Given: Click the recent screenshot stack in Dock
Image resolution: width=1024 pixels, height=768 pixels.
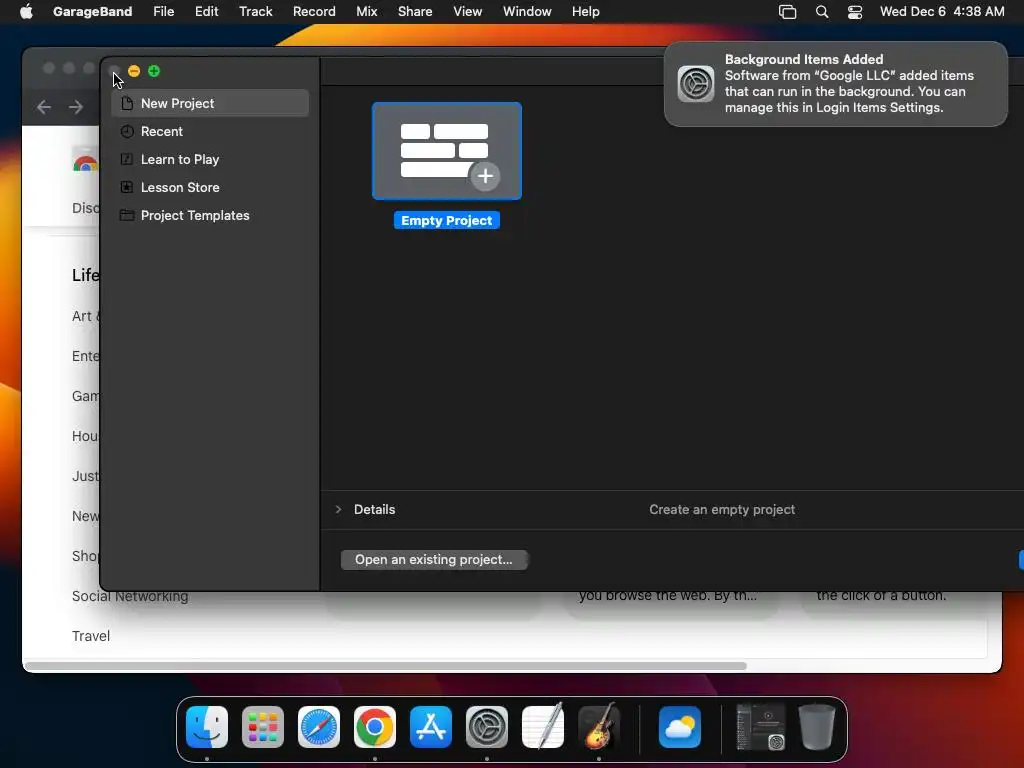Looking at the screenshot, I should click(760, 727).
